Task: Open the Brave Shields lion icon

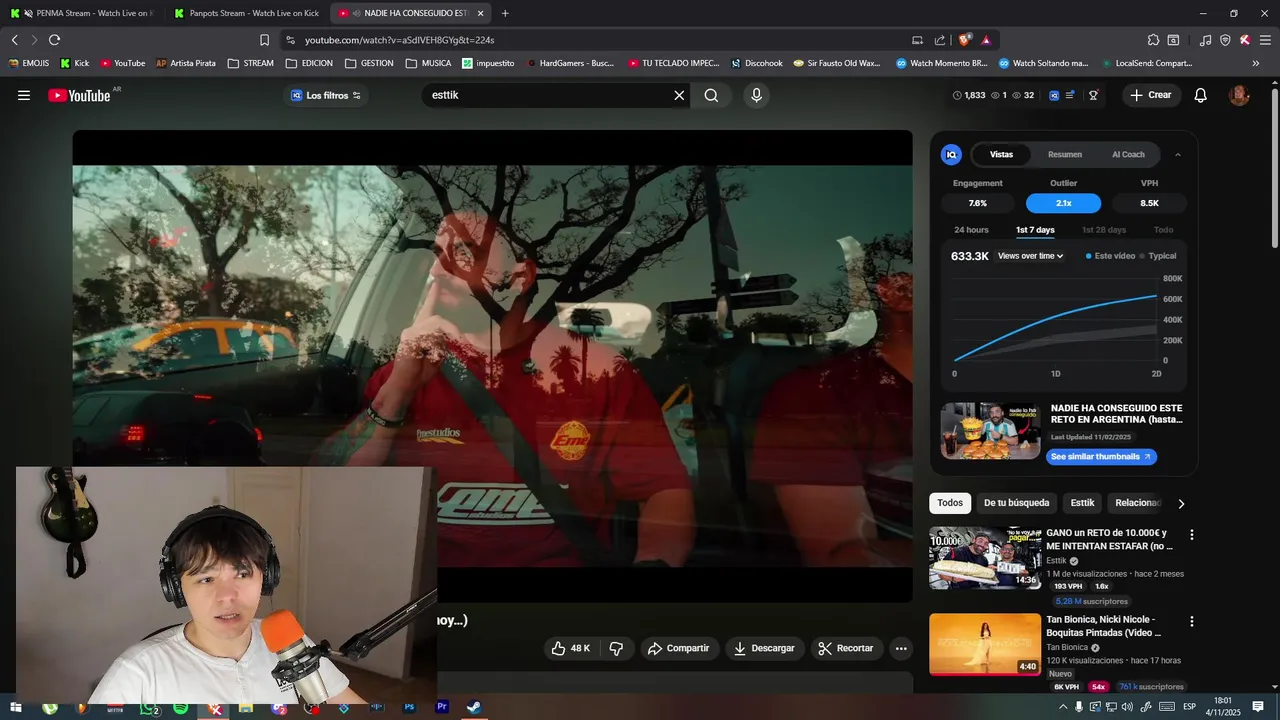Action: pyautogui.click(x=964, y=40)
